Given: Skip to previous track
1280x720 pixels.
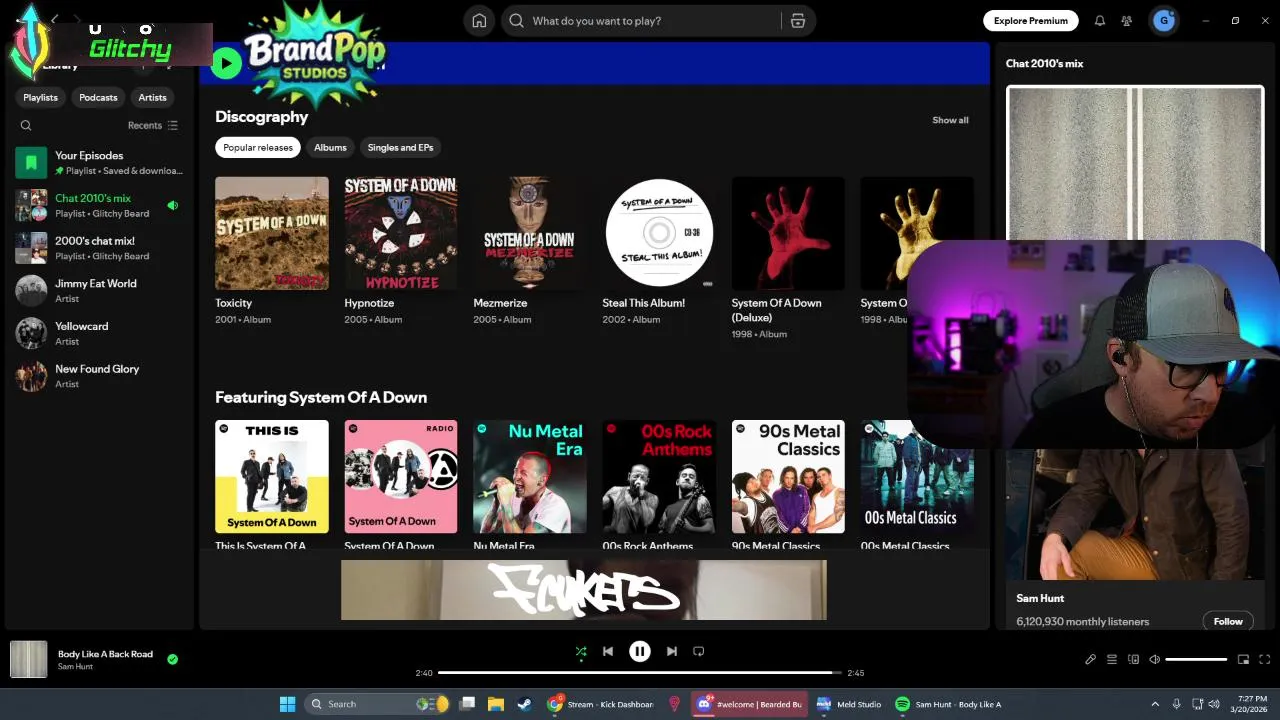Looking at the screenshot, I should [x=608, y=651].
